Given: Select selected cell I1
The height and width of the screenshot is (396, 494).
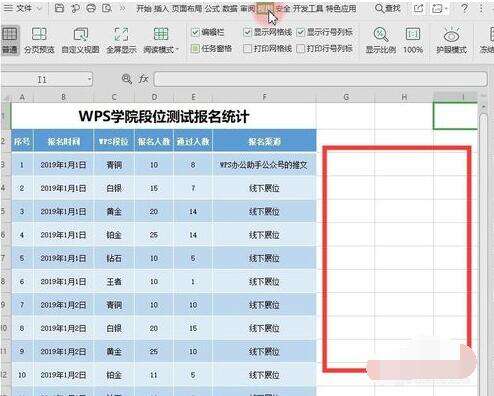Looking at the screenshot, I should pyautogui.click(x=455, y=116).
